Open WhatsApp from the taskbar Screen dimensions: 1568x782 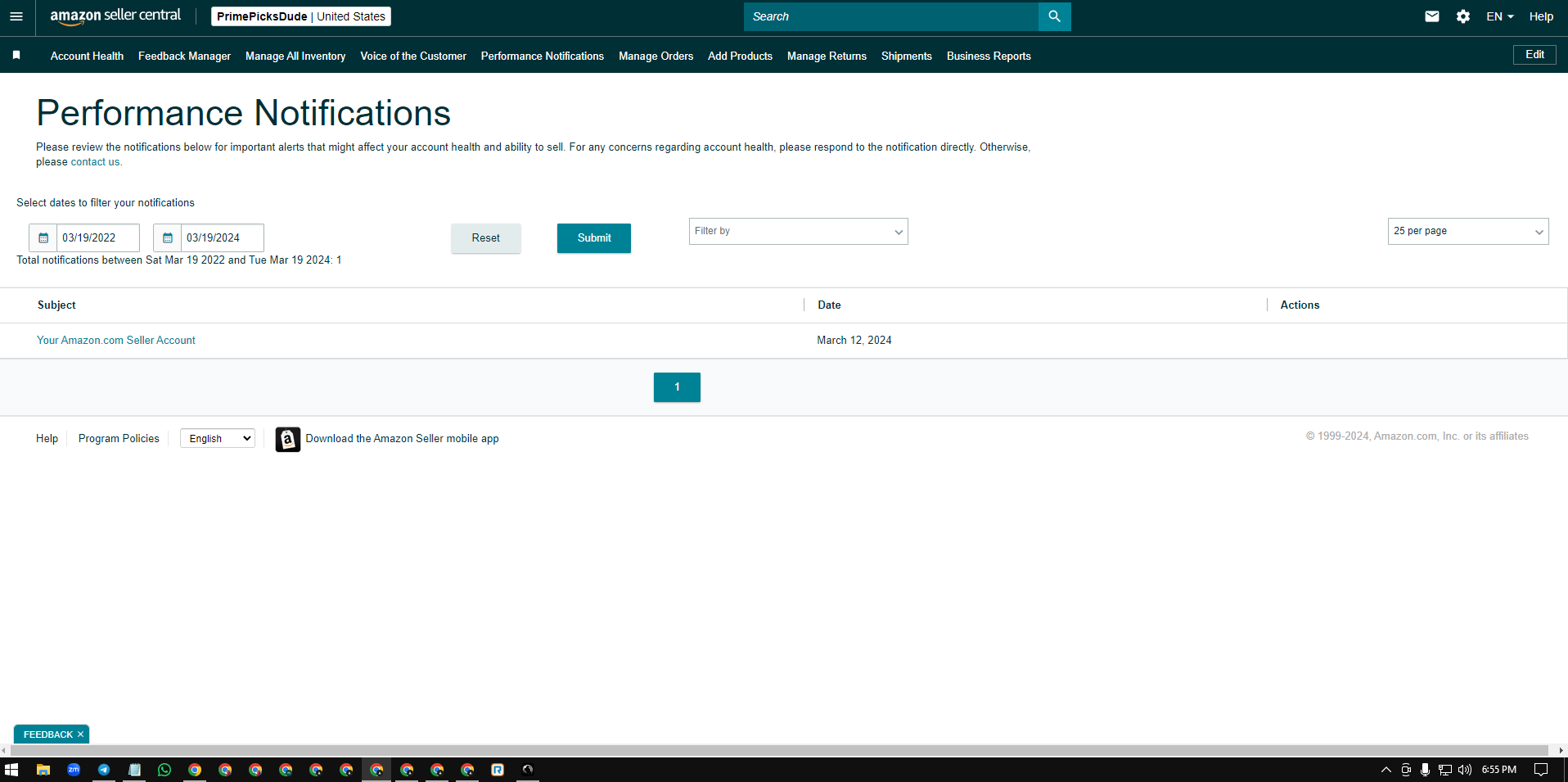[x=164, y=770]
